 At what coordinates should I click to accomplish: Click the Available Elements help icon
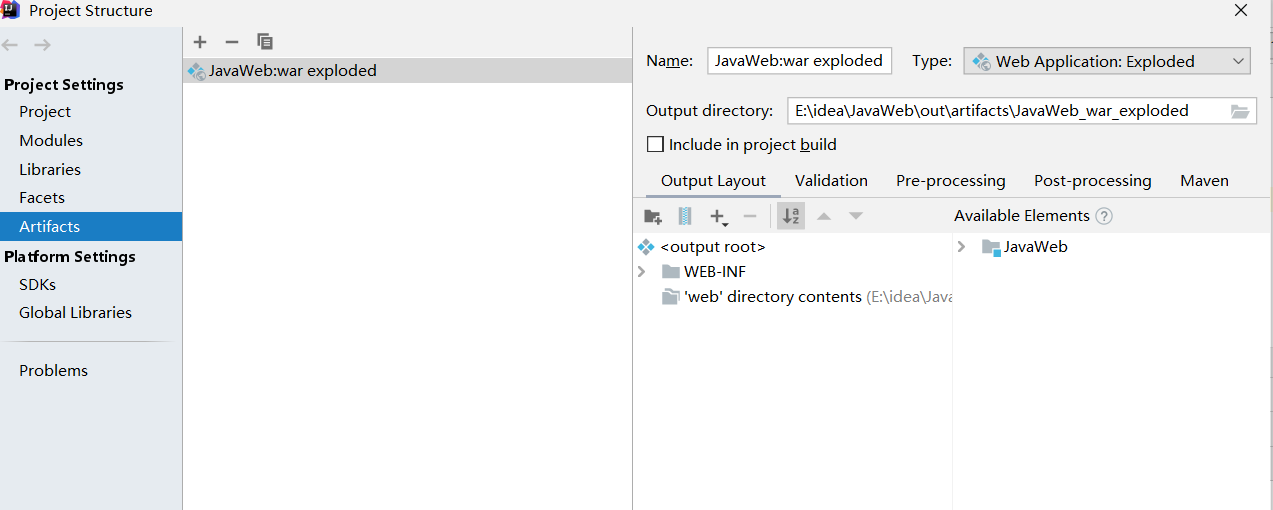click(x=1104, y=216)
